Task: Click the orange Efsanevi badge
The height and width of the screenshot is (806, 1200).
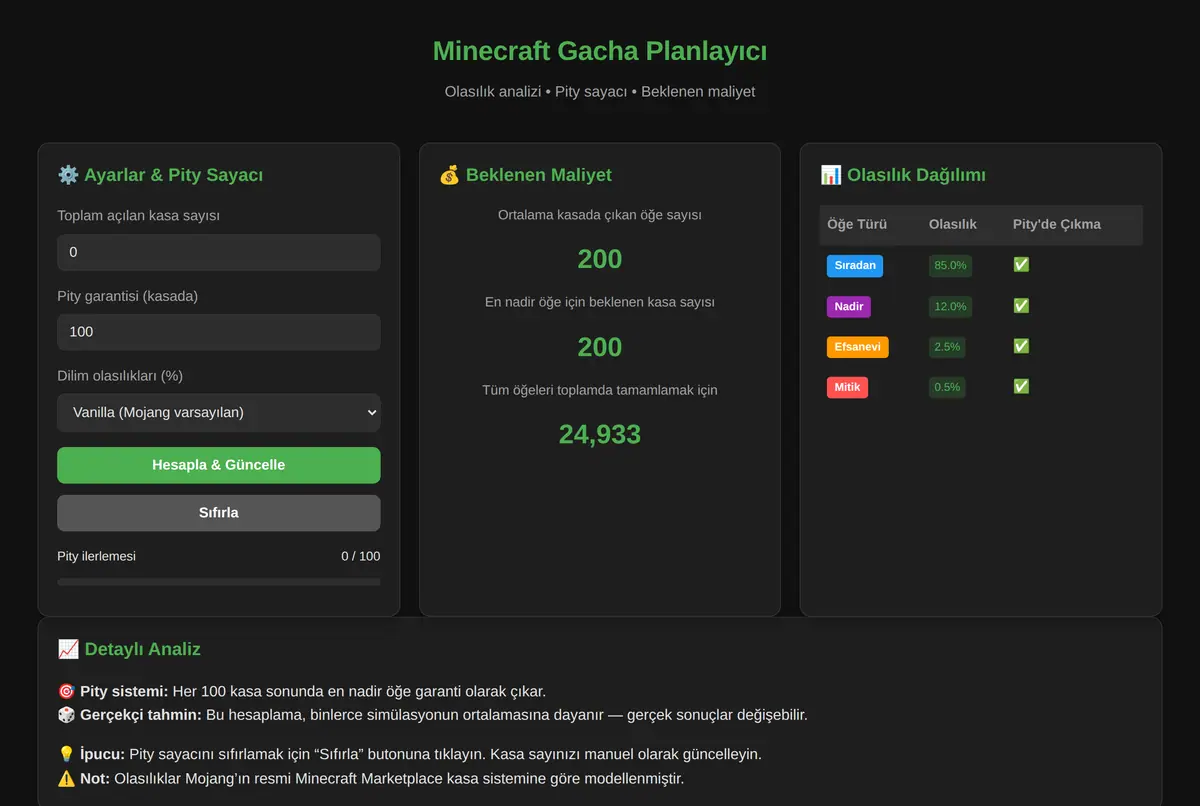Action: [858, 347]
